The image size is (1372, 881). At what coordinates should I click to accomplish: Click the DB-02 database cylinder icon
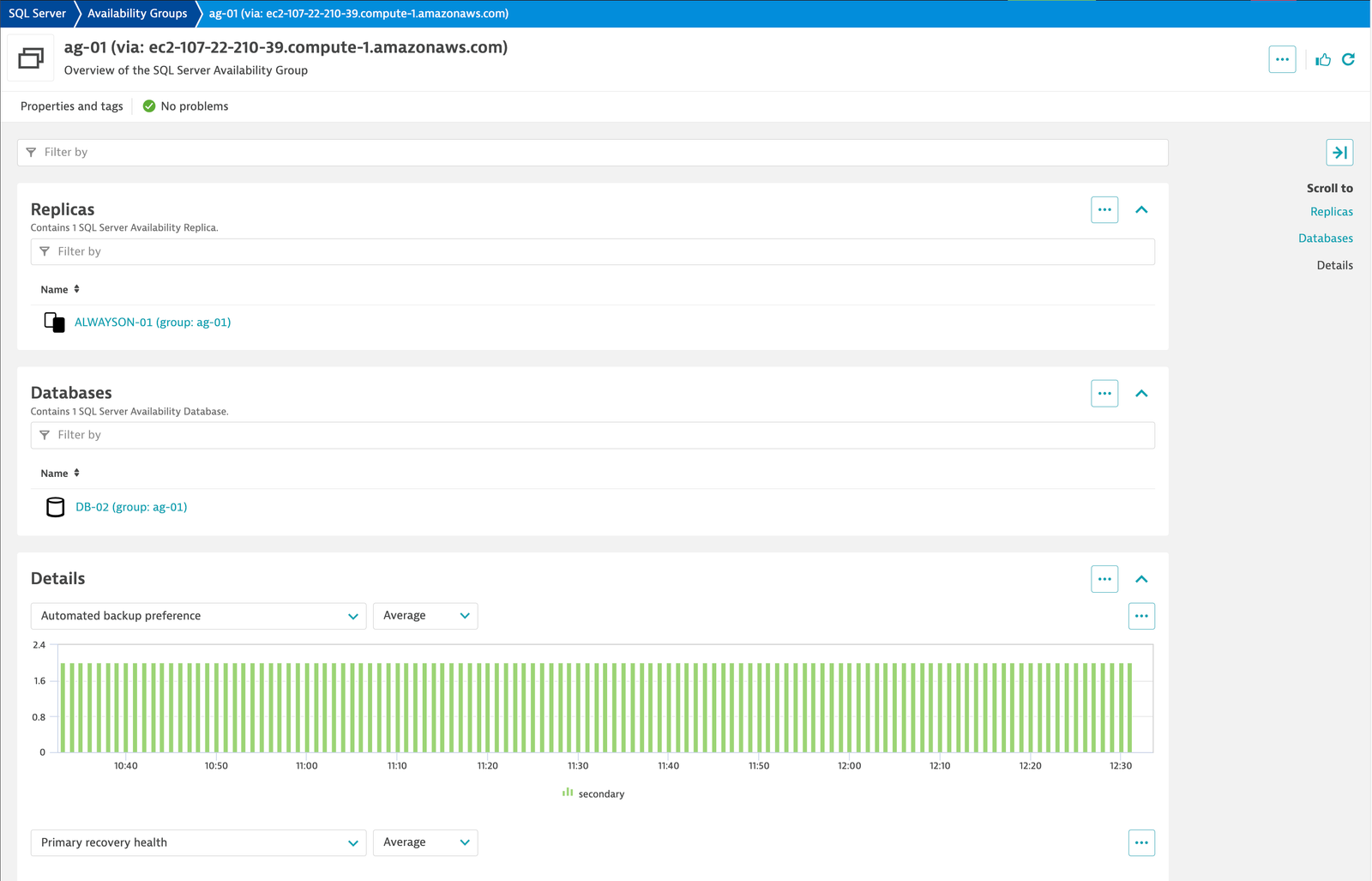(x=55, y=507)
